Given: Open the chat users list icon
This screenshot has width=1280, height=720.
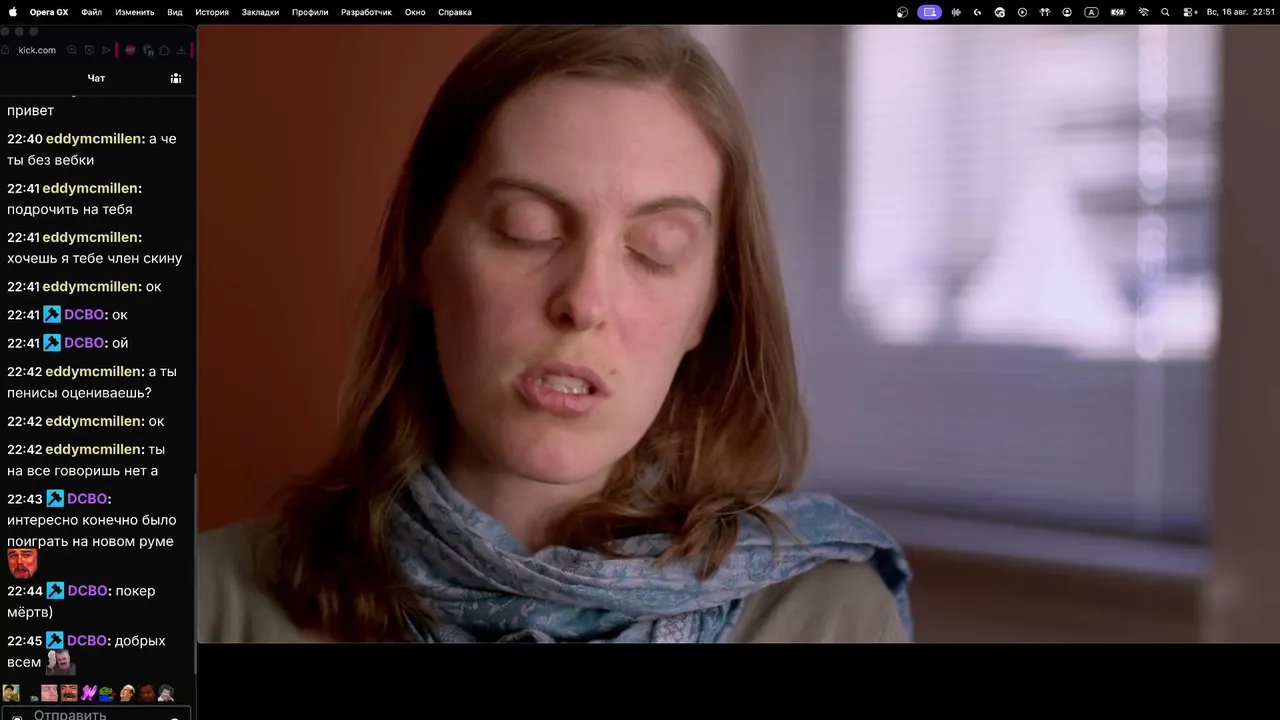Looking at the screenshot, I should 176,78.
